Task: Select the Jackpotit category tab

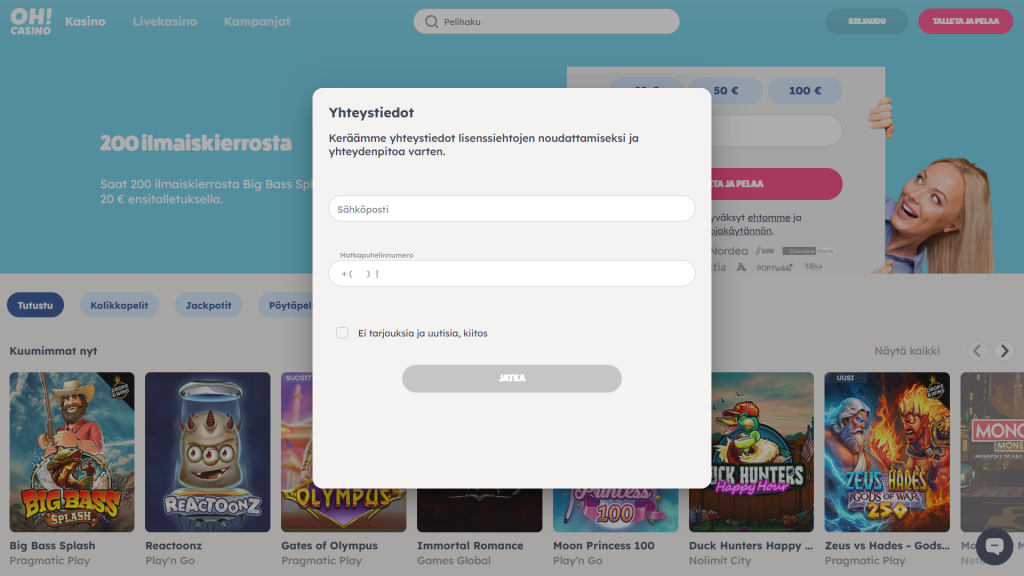Action: pos(208,305)
